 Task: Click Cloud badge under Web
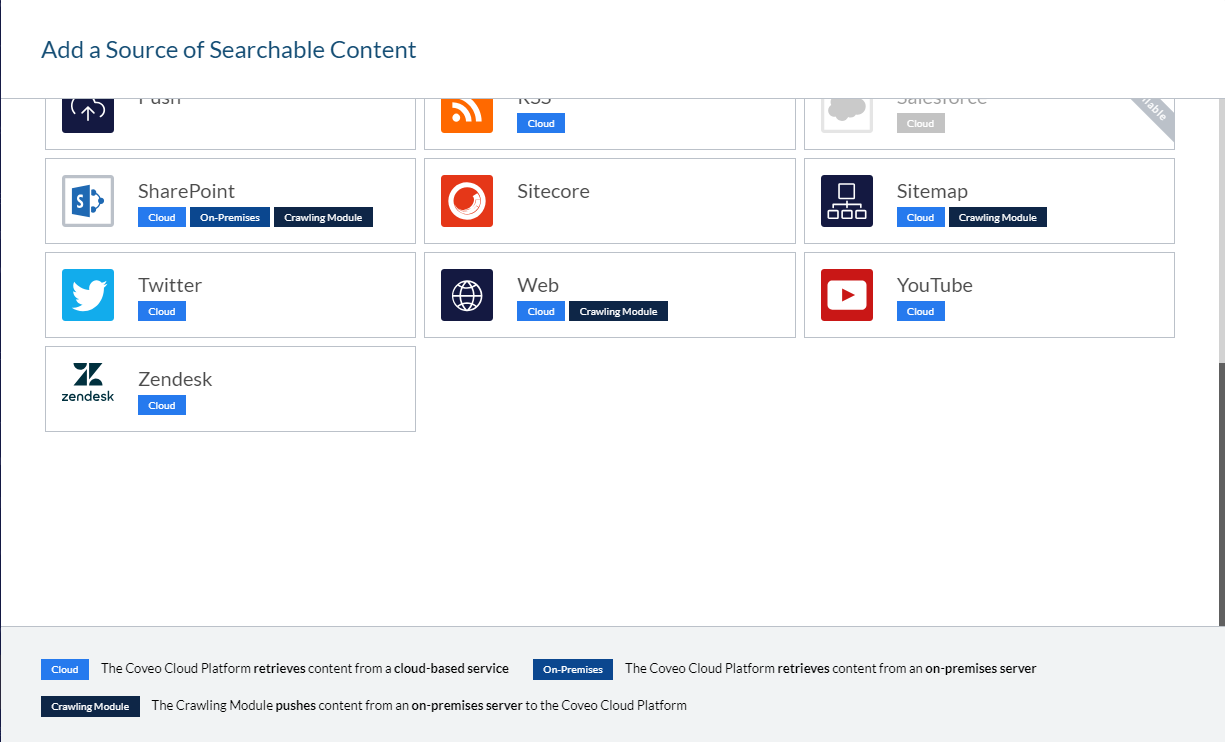(541, 311)
